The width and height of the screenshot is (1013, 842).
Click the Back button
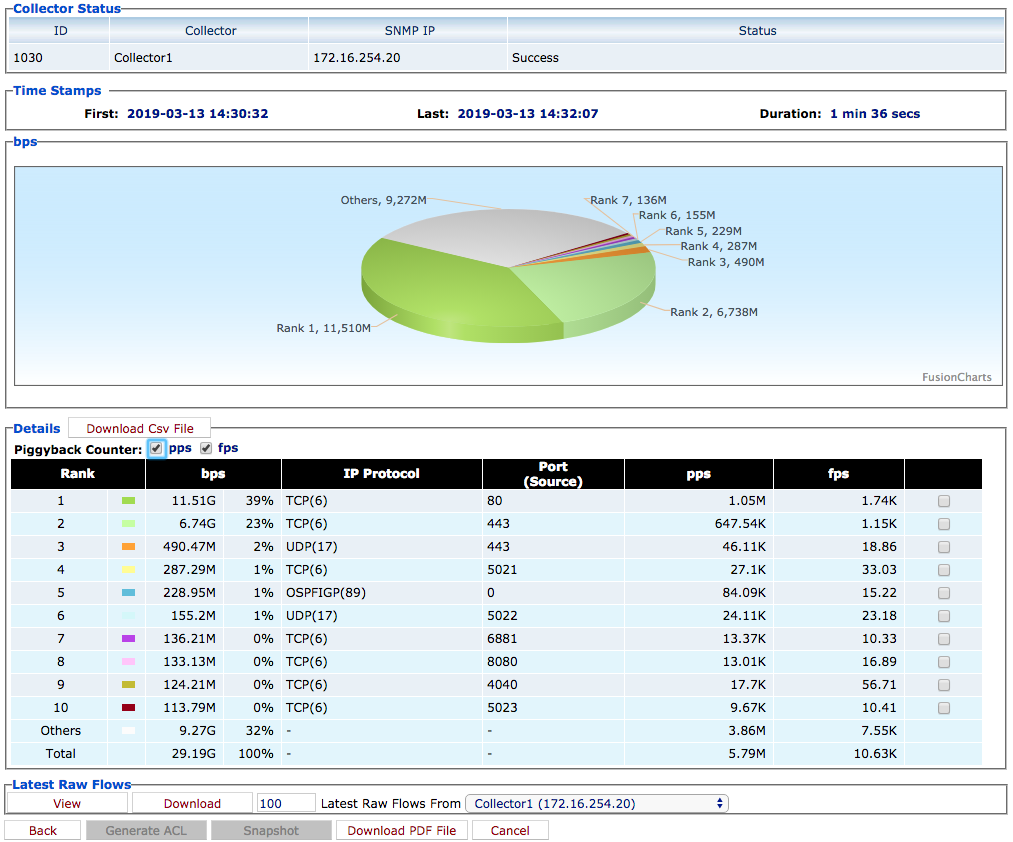tap(43, 830)
